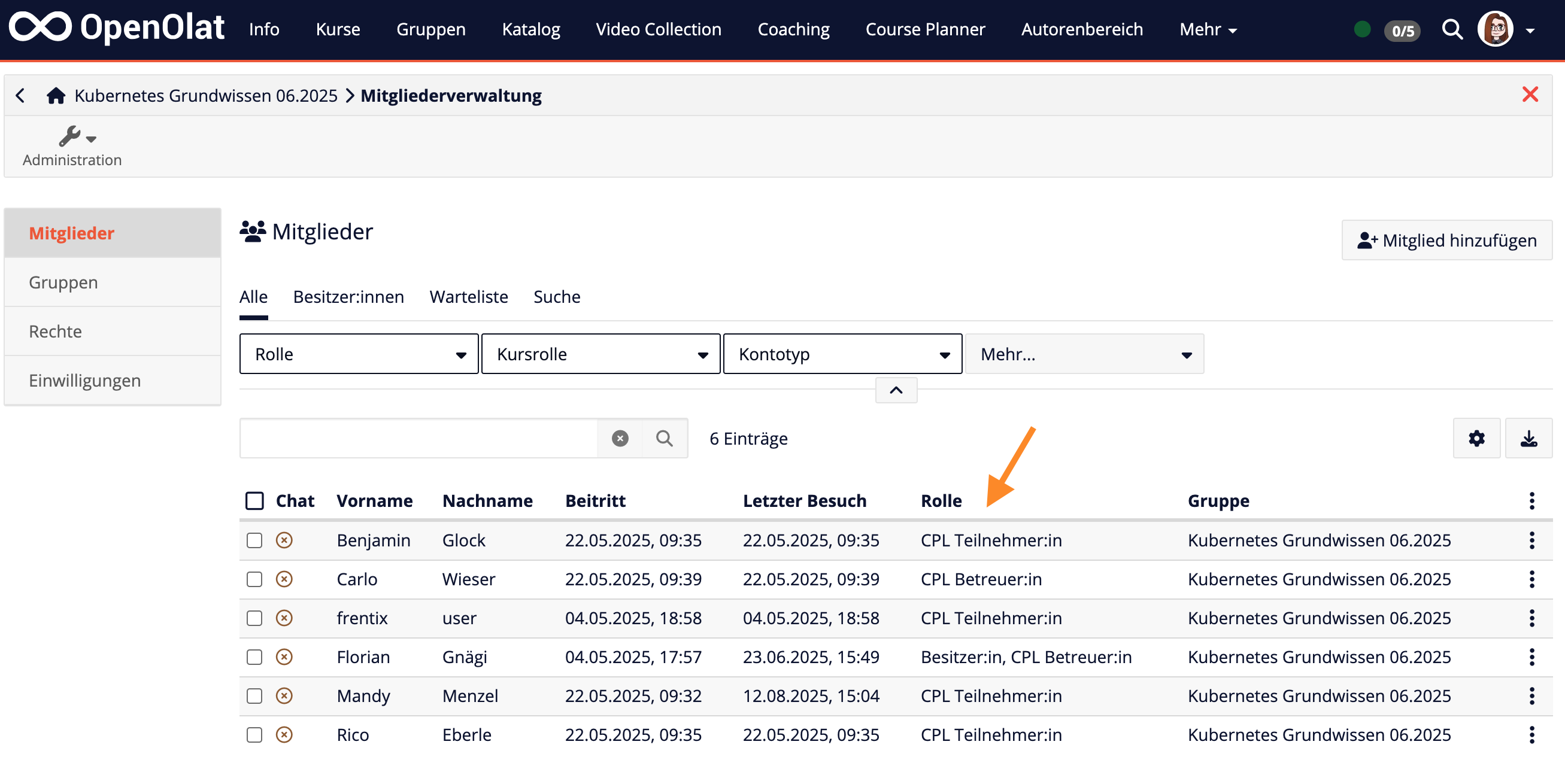This screenshot has height=784, width=1565.
Task: Click into the member search input field
Action: coord(419,438)
